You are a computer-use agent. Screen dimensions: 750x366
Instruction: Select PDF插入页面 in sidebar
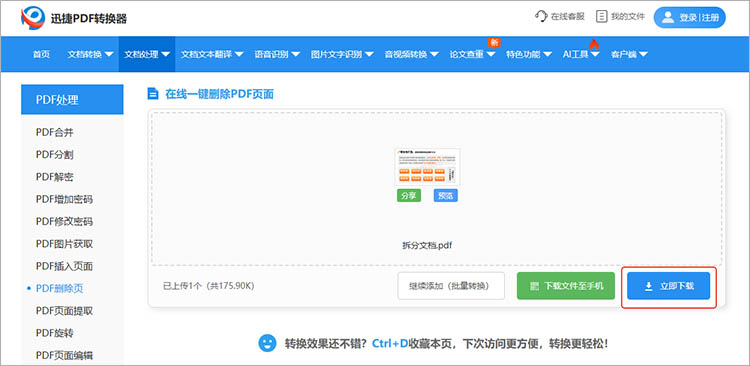pyautogui.click(x=64, y=266)
